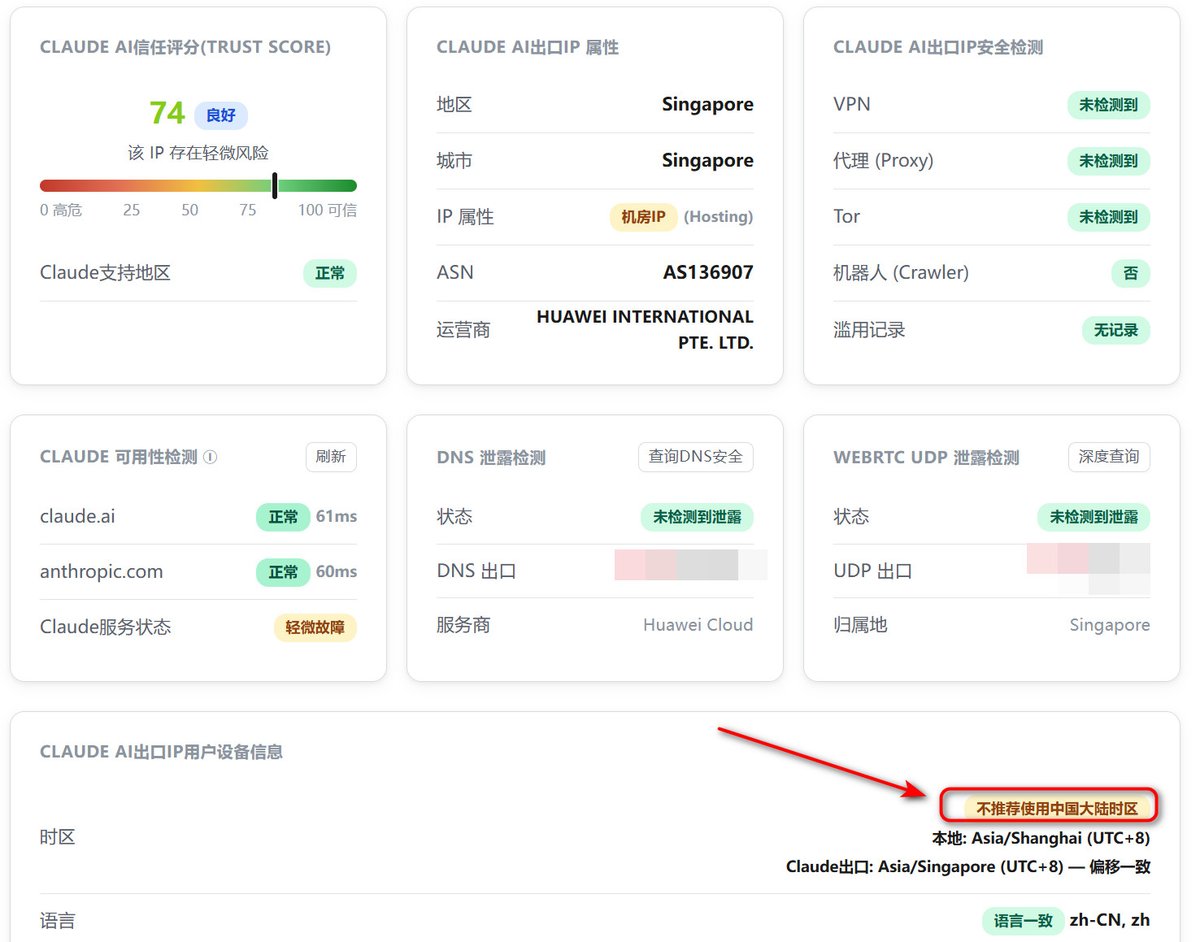
Task: Click the 正常 badge for Claude支持地区
Action: pyautogui.click(x=330, y=273)
